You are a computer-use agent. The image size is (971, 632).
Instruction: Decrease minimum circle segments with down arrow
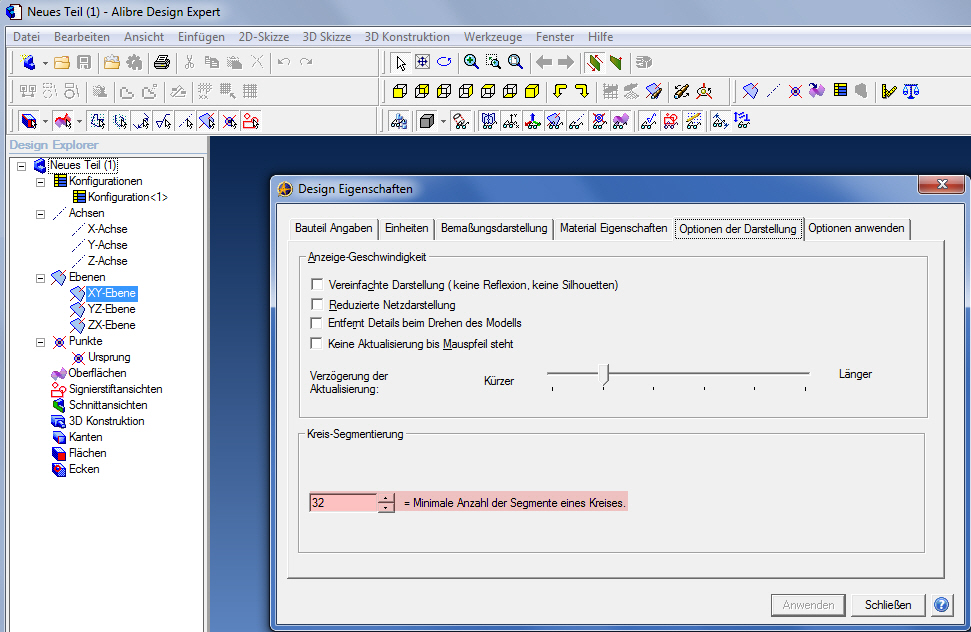pyautogui.click(x=386, y=507)
